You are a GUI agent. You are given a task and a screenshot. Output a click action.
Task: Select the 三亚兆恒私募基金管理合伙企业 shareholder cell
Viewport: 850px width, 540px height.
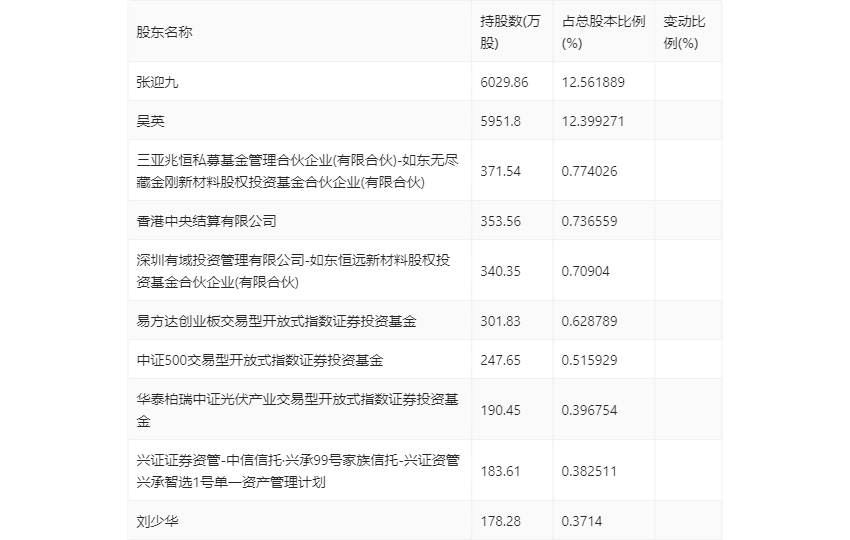click(x=298, y=171)
